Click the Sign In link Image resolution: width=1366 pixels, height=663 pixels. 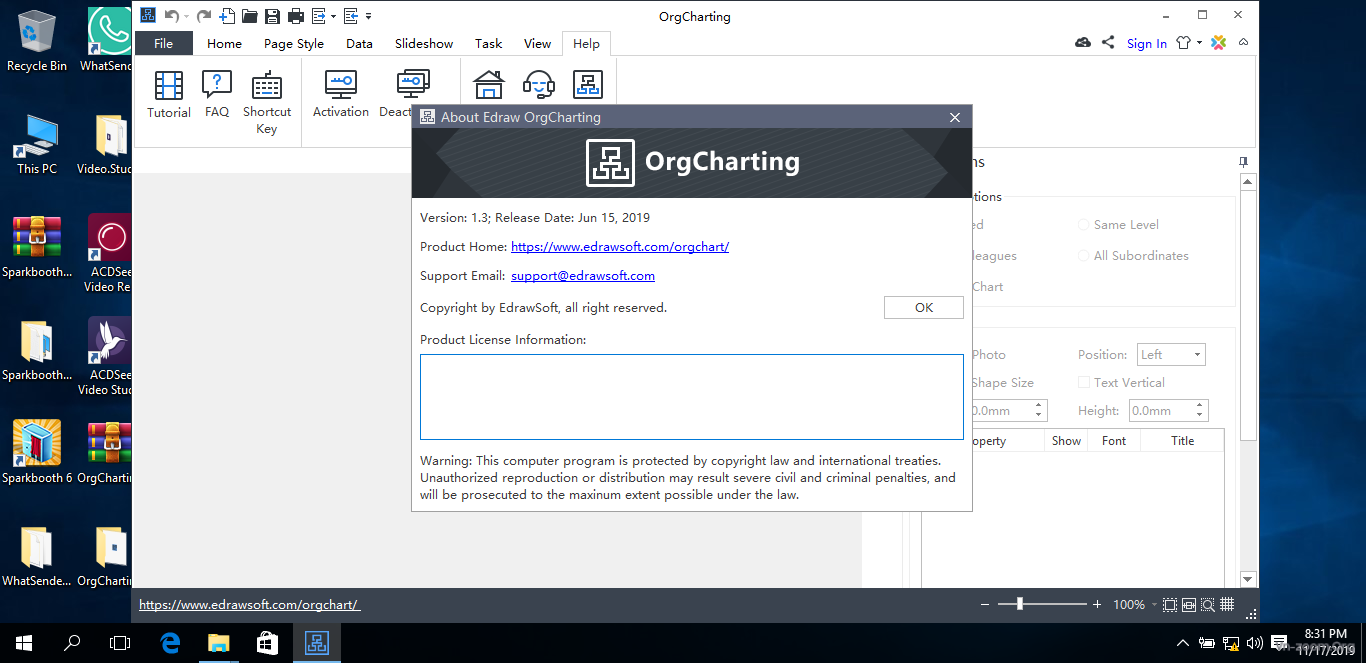[1147, 43]
